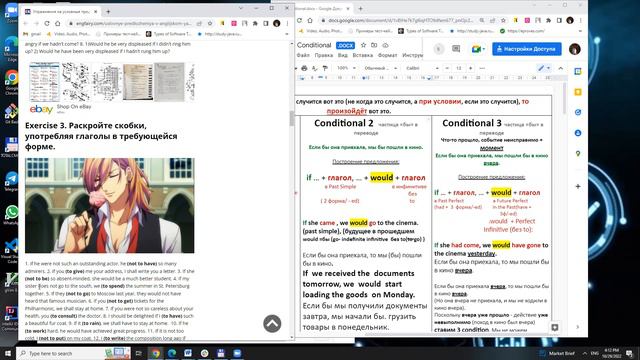Move Conditional document to folder icon
640x360 pixels.
(374, 45)
